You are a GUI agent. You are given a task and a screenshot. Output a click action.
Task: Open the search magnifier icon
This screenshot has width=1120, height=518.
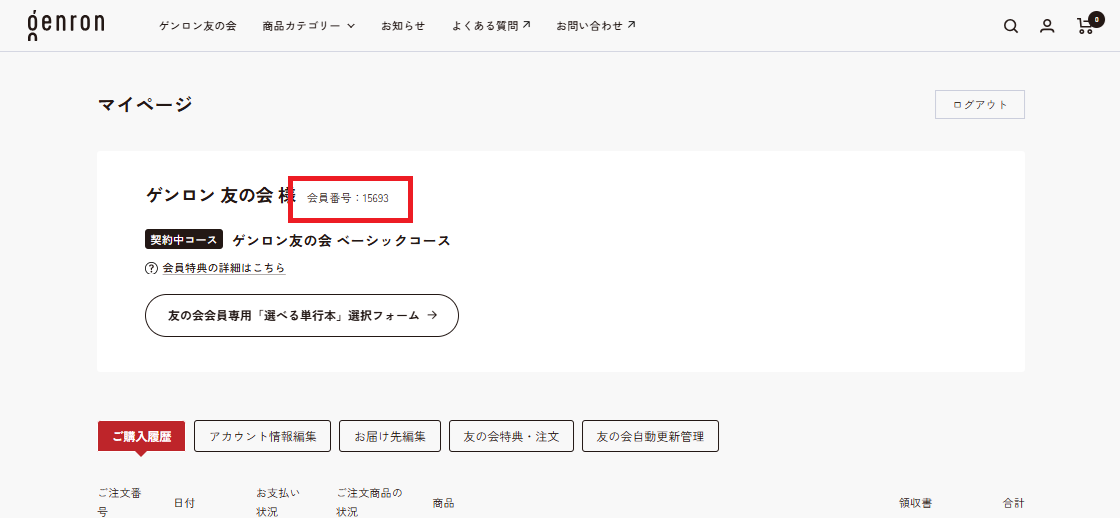tap(1011, 26)
